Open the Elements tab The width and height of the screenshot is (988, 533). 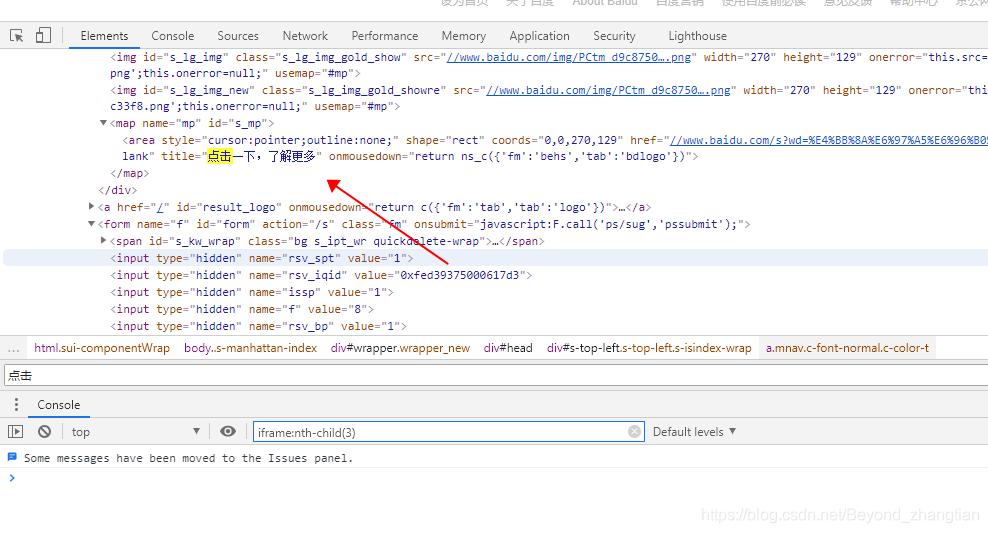104,36
